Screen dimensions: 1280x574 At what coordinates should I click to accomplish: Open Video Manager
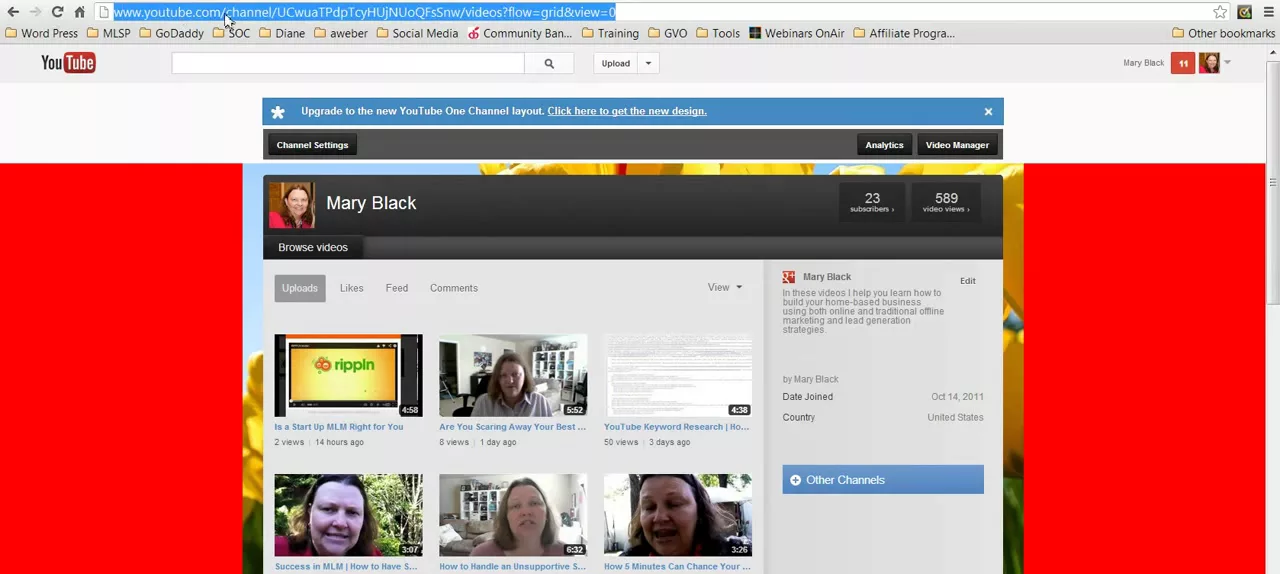click(957, 145)
